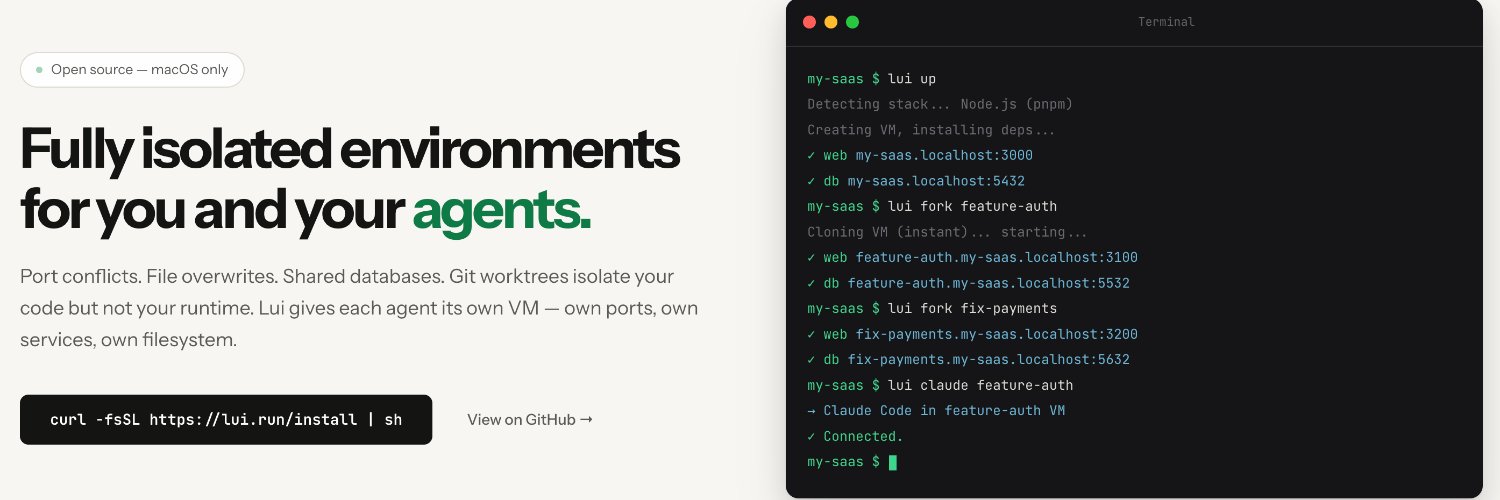Click the Fully isolated environments headline

click(350, 180)
